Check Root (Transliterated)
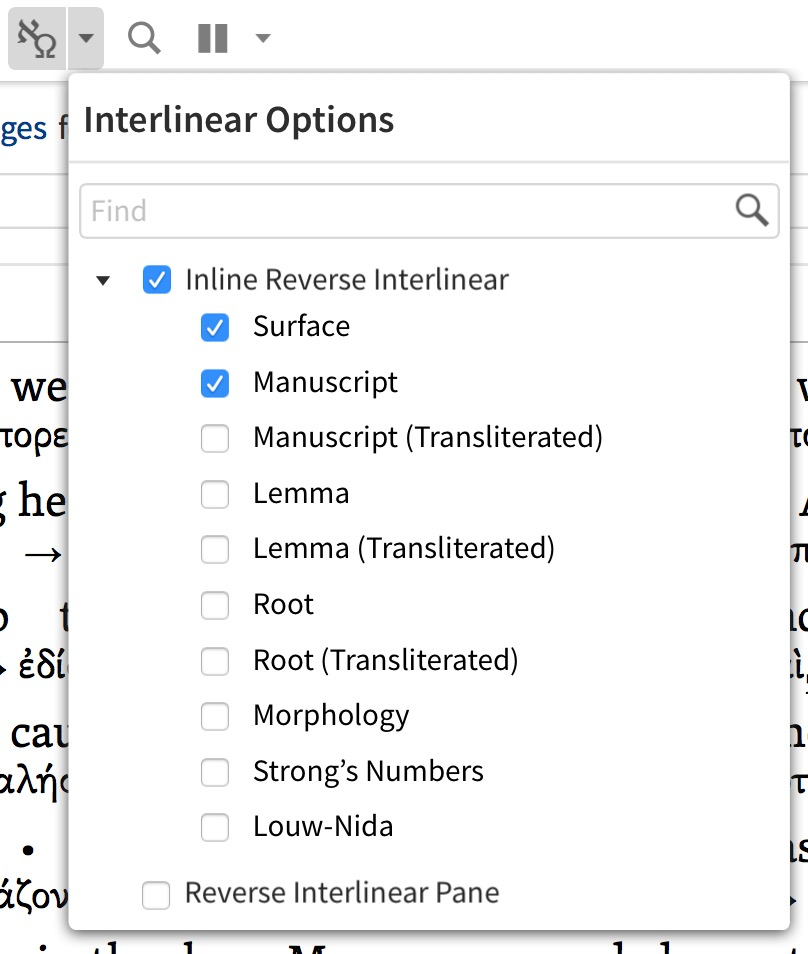This screenshot has height=954, width=808. (214, 660)
